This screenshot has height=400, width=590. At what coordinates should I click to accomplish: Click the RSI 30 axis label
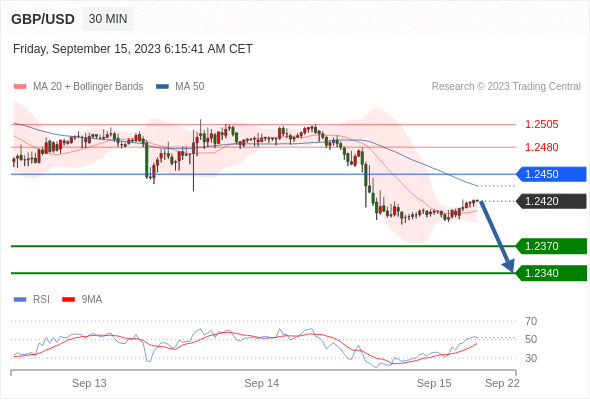pos(531,358)
